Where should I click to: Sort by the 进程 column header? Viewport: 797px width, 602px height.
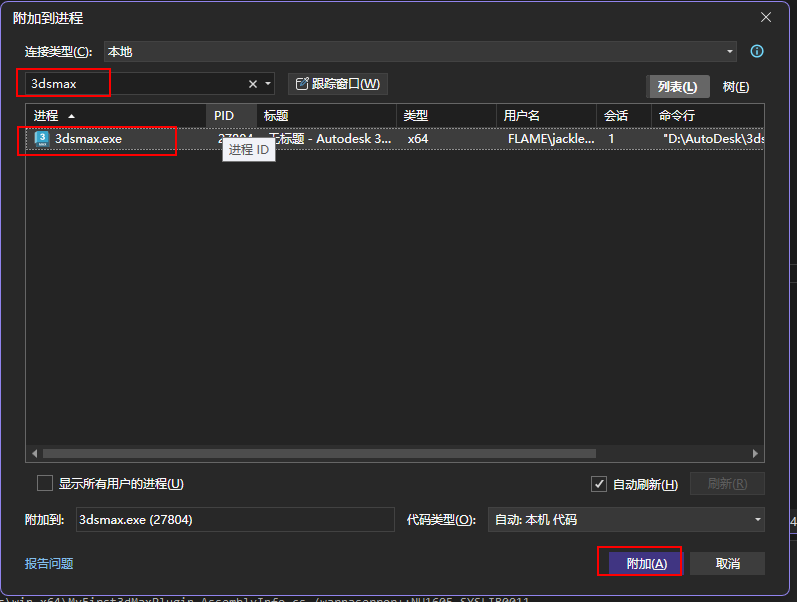click(116, 116)
